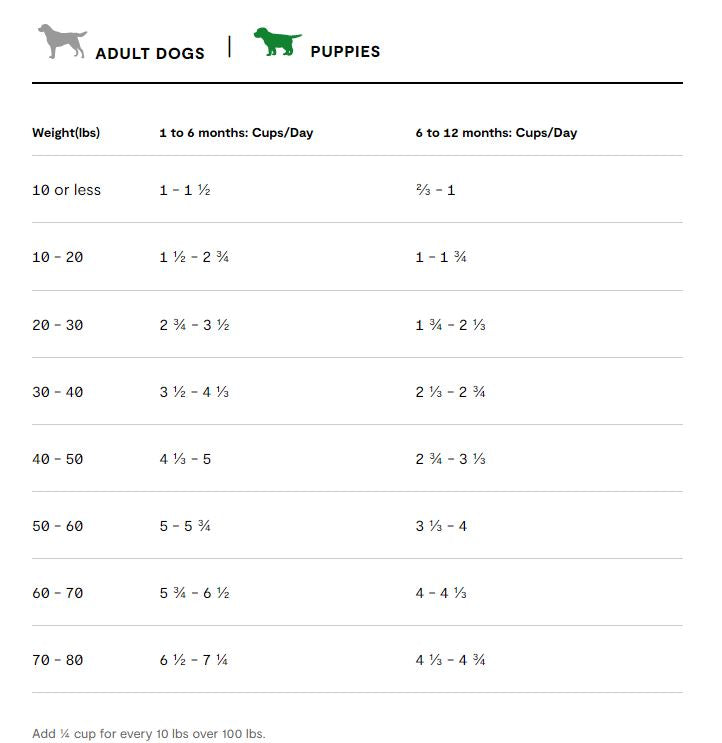722x743 pixels.
Task: Click the 30 - 40 weight row label
Action: tap(57, 392)
